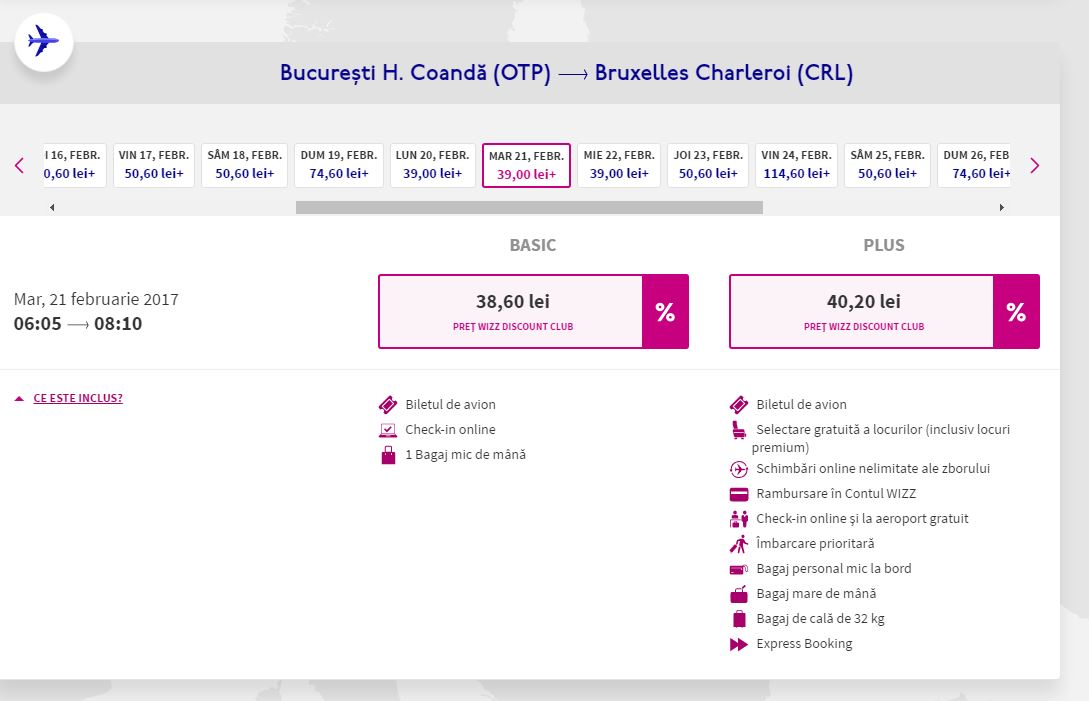The height and width of the screenshot is (701, 1089).
Task: Show later dates with the right chevron
Action: click(1035, 166)
